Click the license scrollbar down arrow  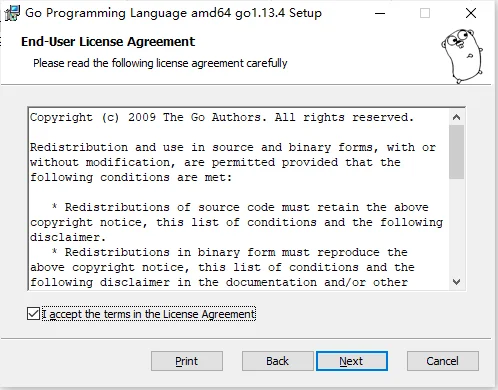pos(457,282)
